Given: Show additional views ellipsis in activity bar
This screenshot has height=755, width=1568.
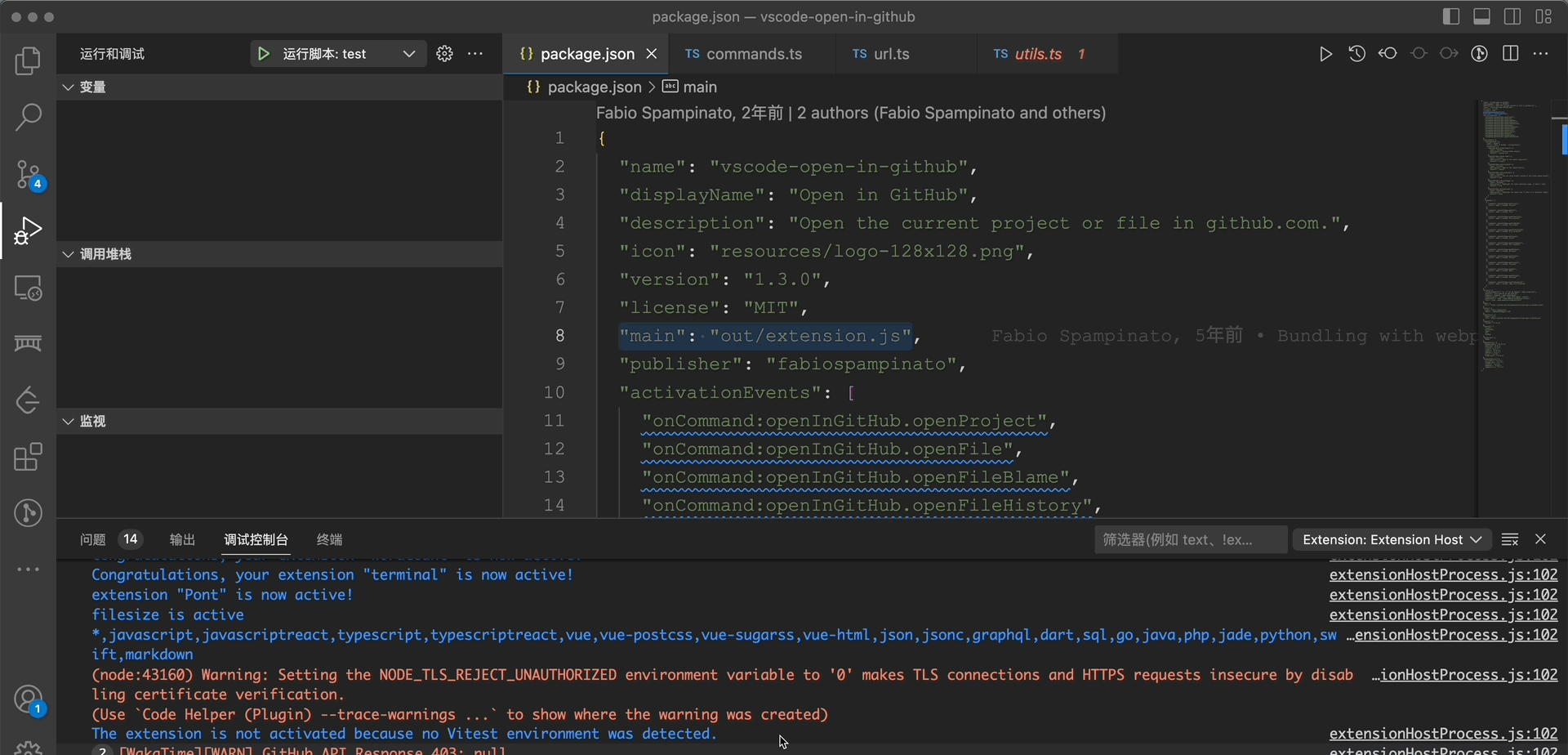Looking at the screenshot, I should coord(28,570).
